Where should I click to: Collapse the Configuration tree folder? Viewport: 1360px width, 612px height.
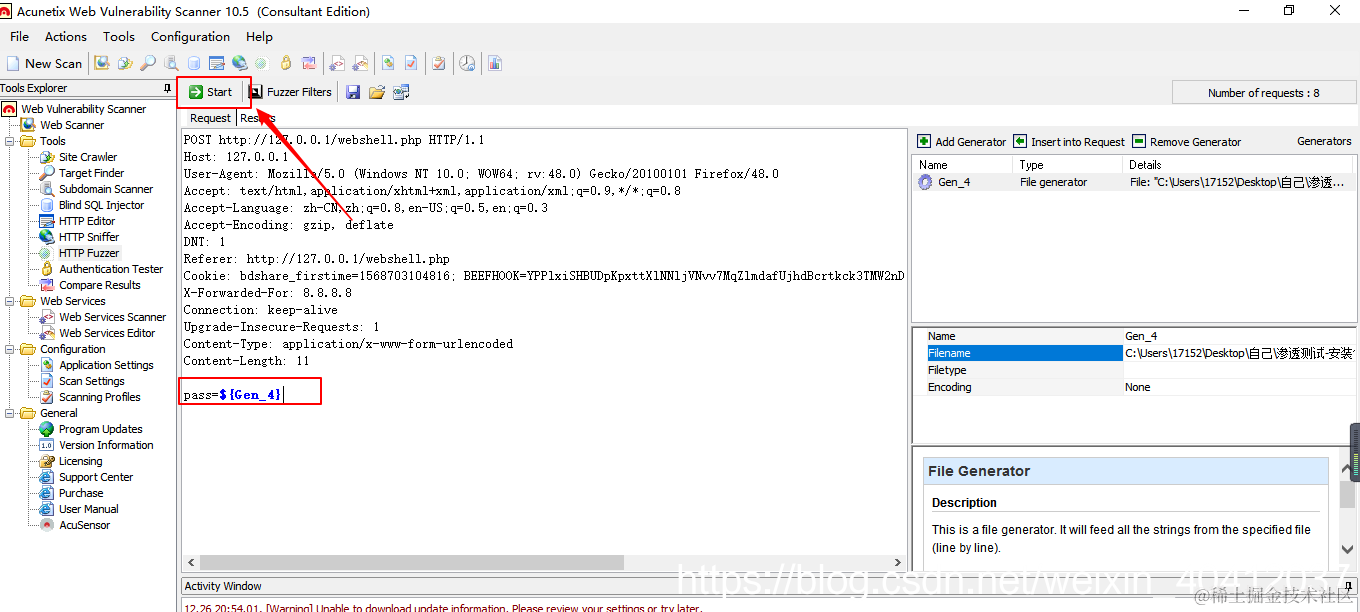(10, 349)
